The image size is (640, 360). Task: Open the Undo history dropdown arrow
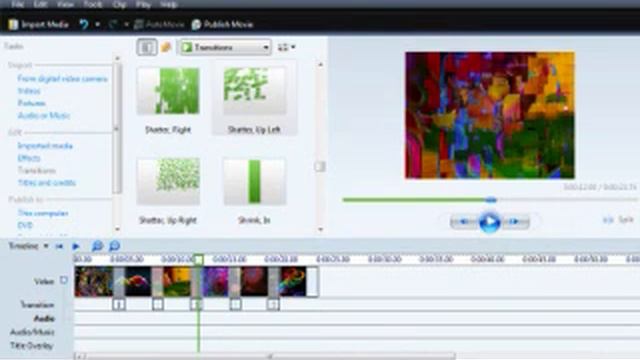(98, 24)
